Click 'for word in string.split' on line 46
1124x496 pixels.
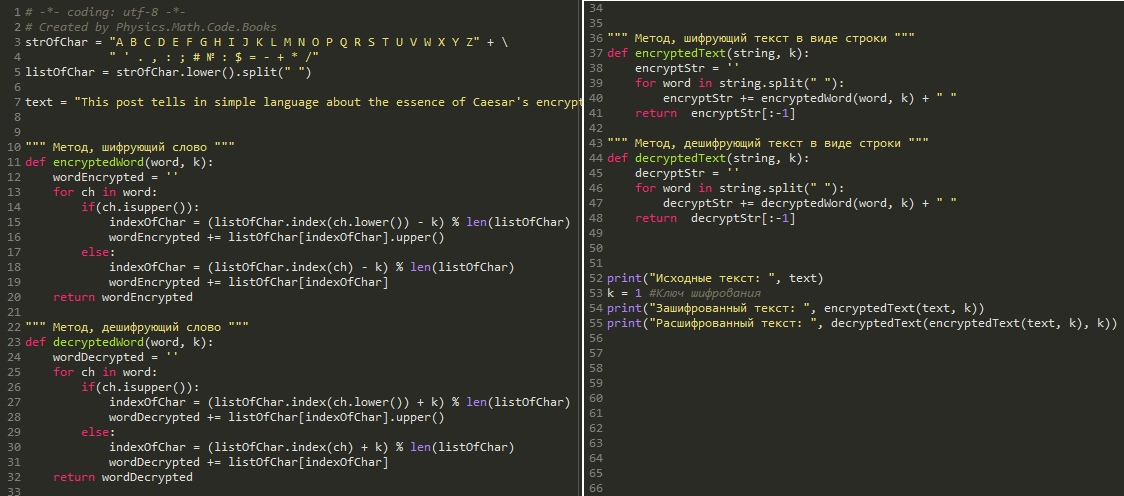pyautogui.click(x=740, y=189)
